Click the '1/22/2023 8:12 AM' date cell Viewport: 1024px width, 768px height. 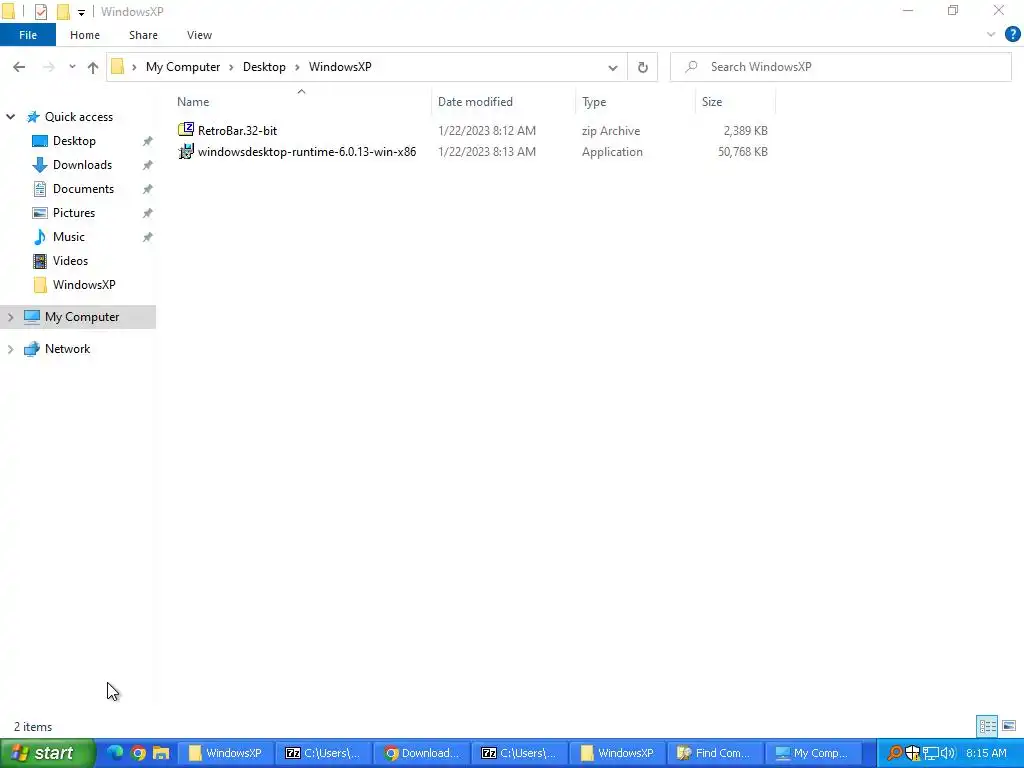487,131
